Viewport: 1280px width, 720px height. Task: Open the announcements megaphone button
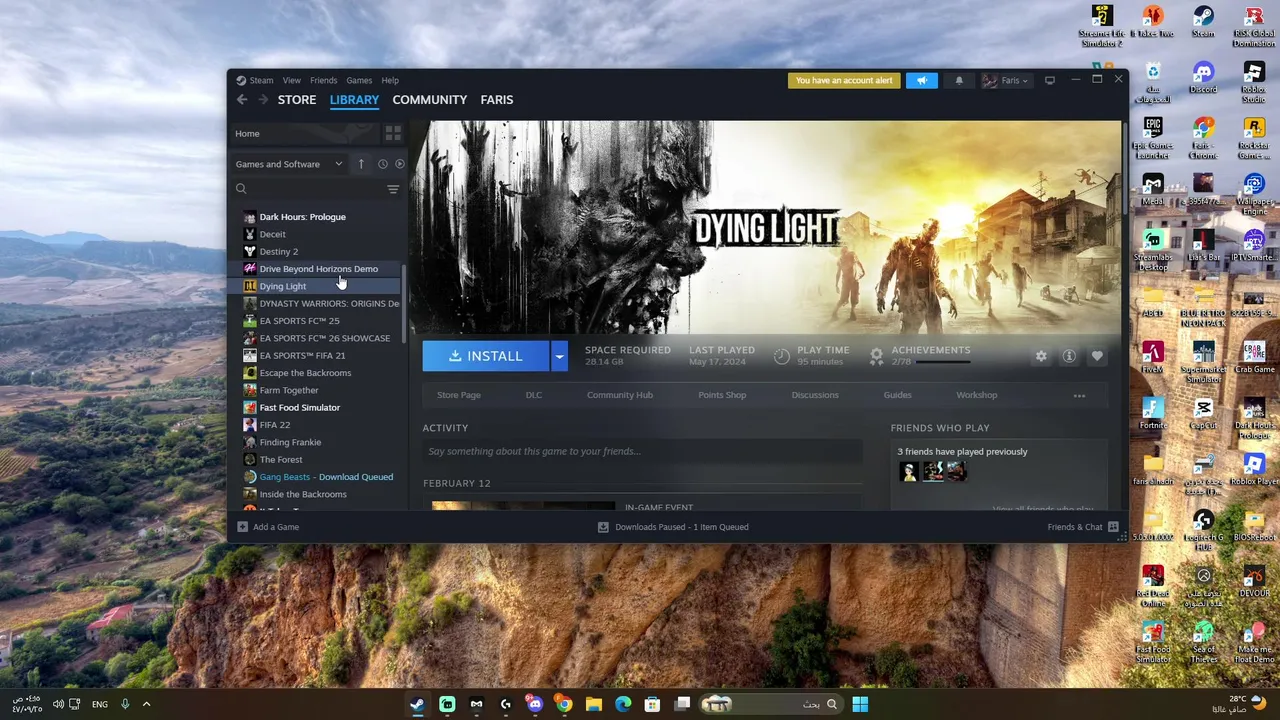click(x=922, y=80)
